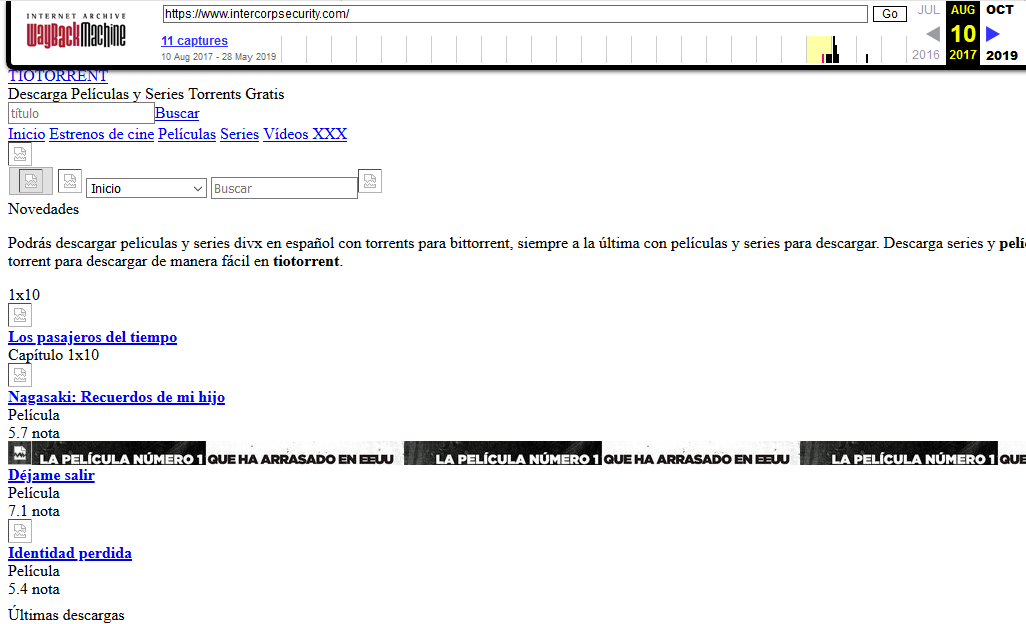This screenshot has height=624, width=1026.
Task: Click the 5.4 nota rating text
Action: tap(34, 589)
